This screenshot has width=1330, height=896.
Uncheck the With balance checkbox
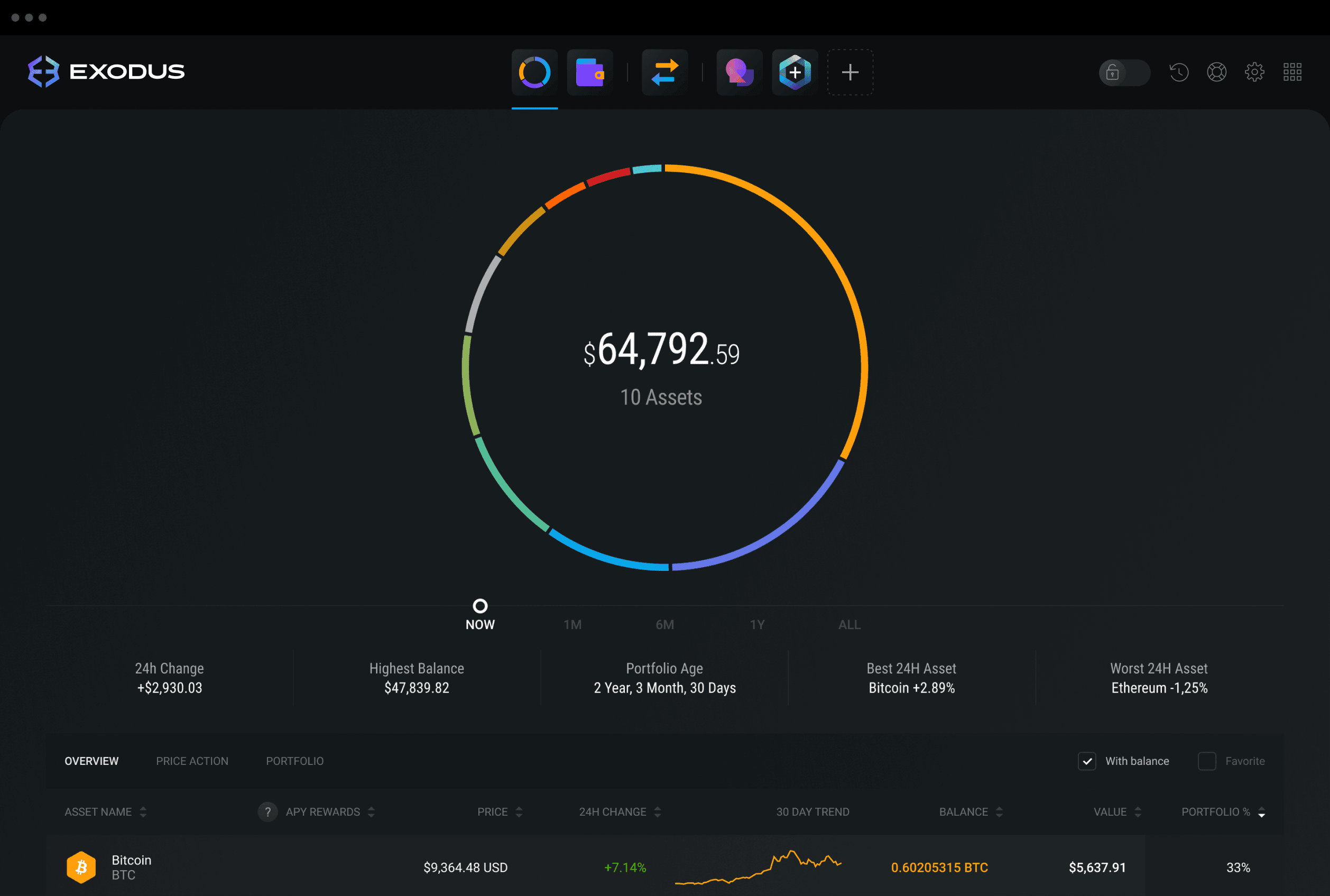(1087, 761)
